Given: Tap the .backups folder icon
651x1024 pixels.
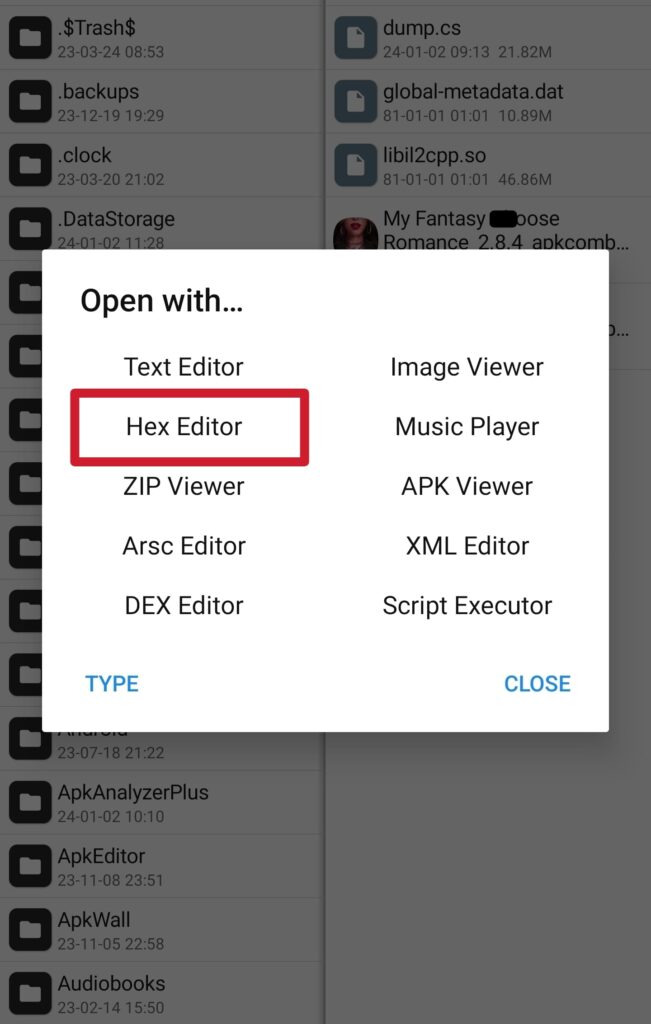Looking at the screenshot, I should (x=30, y=101).
